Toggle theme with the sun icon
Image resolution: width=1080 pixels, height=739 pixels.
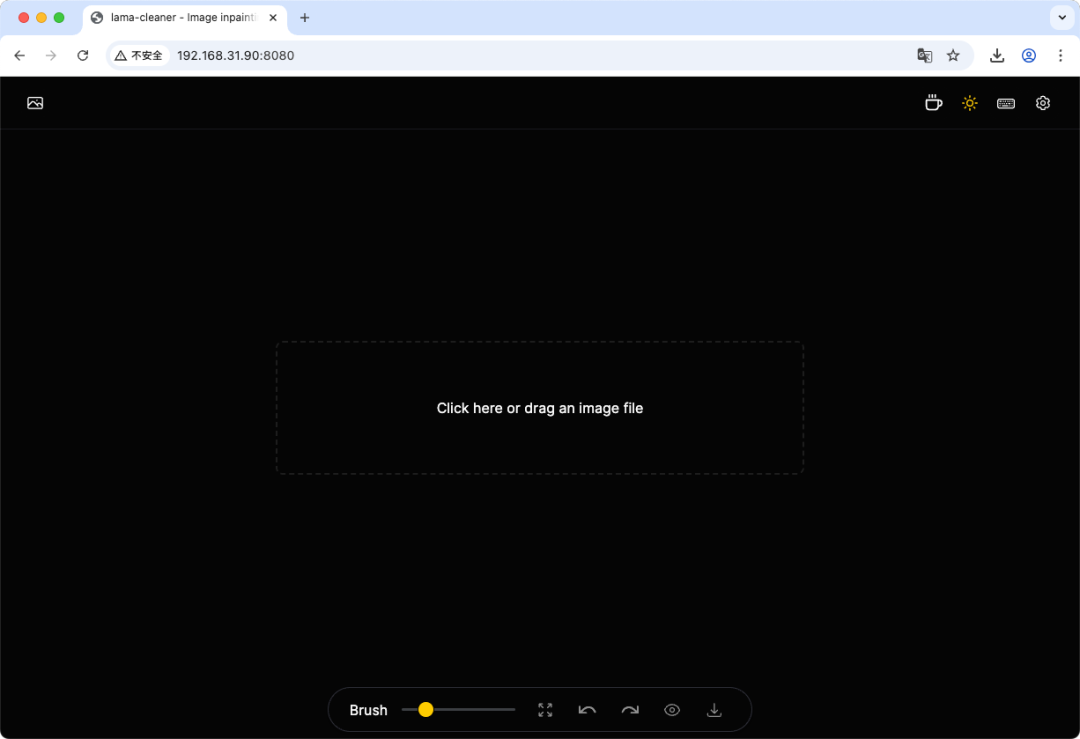[969, 102]
